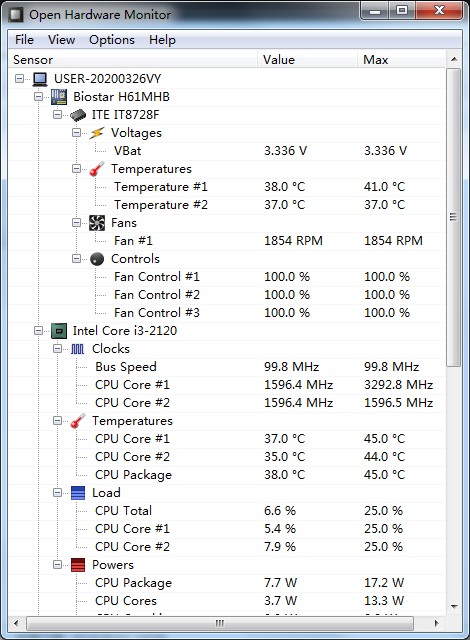
Task: Open the Help menu
Action: pyautogui.click(x=162, y=40)
